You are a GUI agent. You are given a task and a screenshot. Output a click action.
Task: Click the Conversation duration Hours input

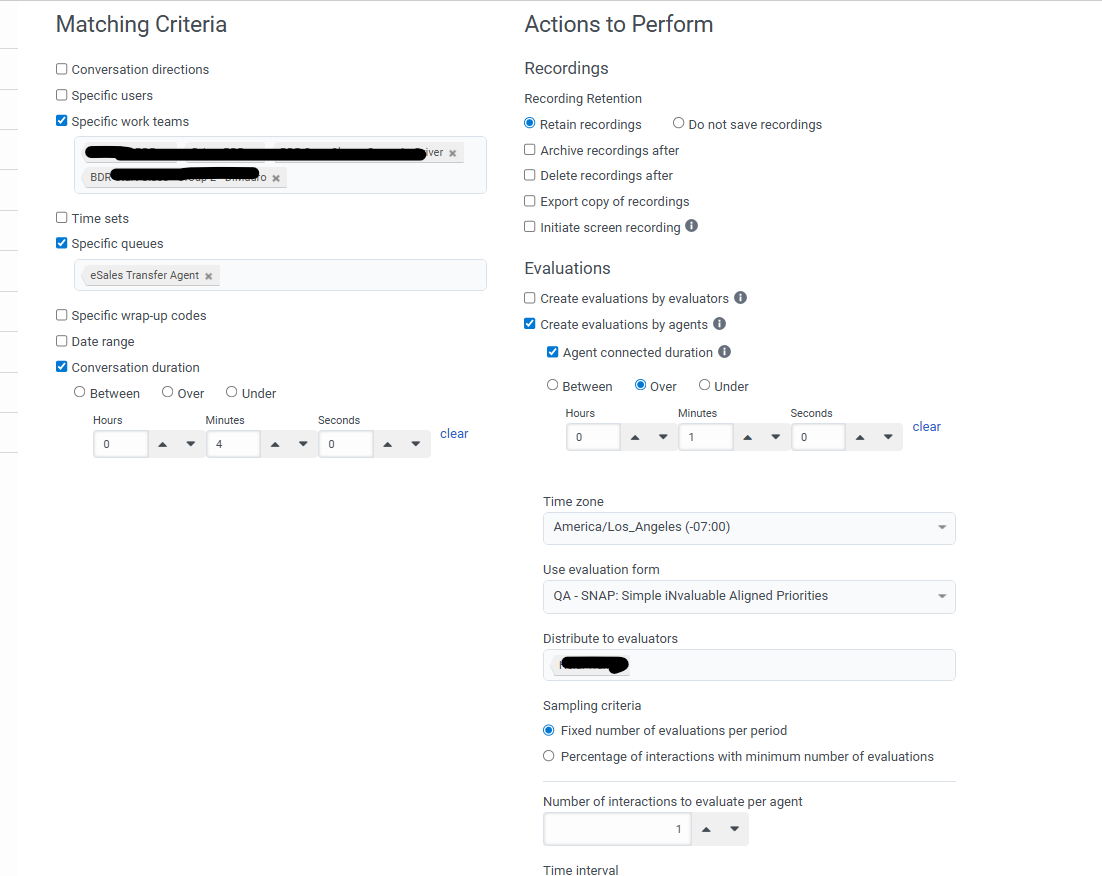click(121, 444)
